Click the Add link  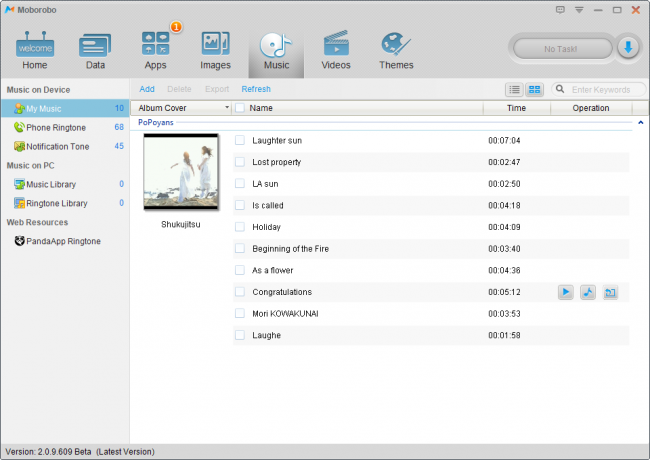tap(147, 89)
